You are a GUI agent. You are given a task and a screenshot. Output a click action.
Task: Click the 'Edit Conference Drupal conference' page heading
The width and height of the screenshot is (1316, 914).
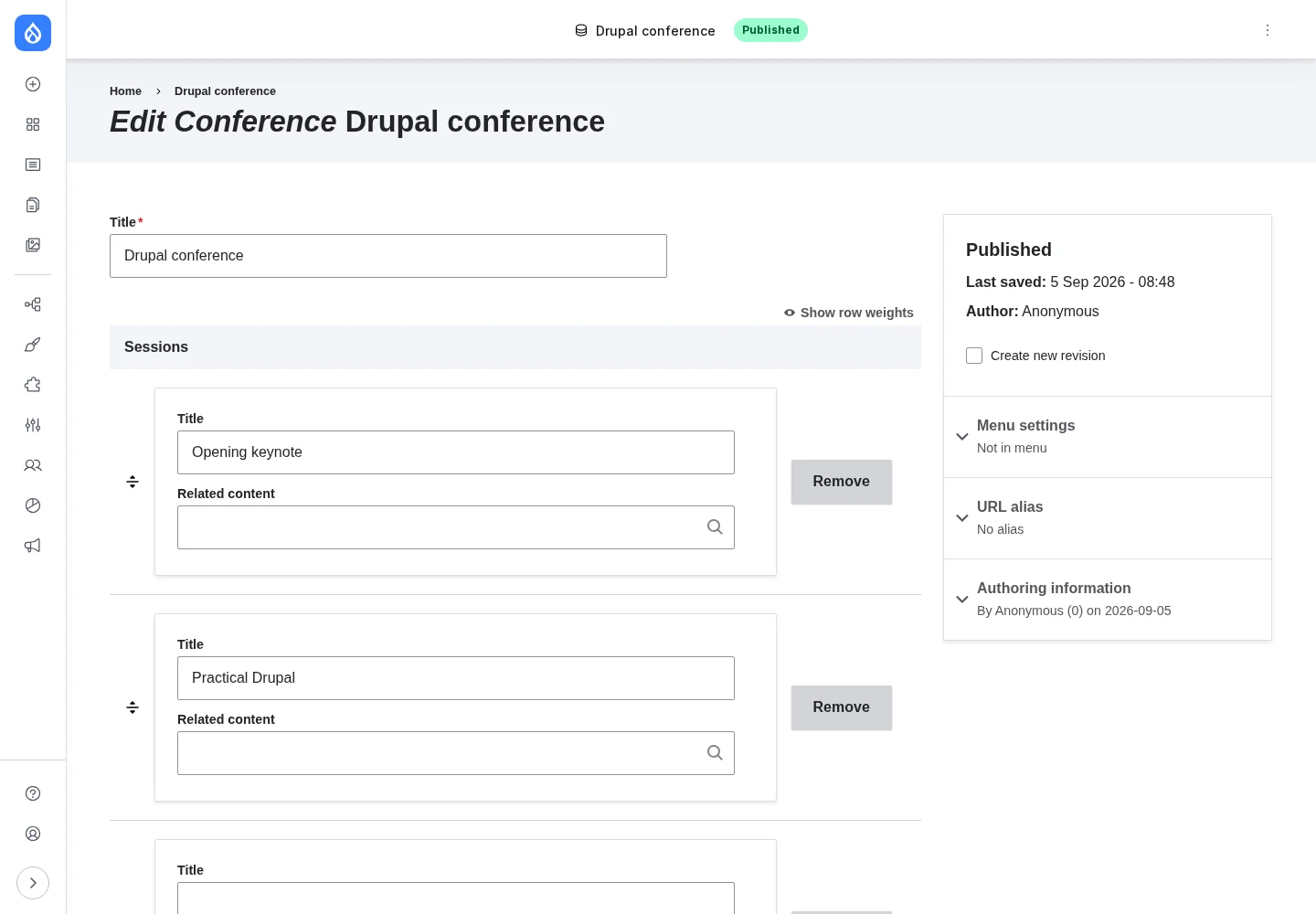point(357,122)
